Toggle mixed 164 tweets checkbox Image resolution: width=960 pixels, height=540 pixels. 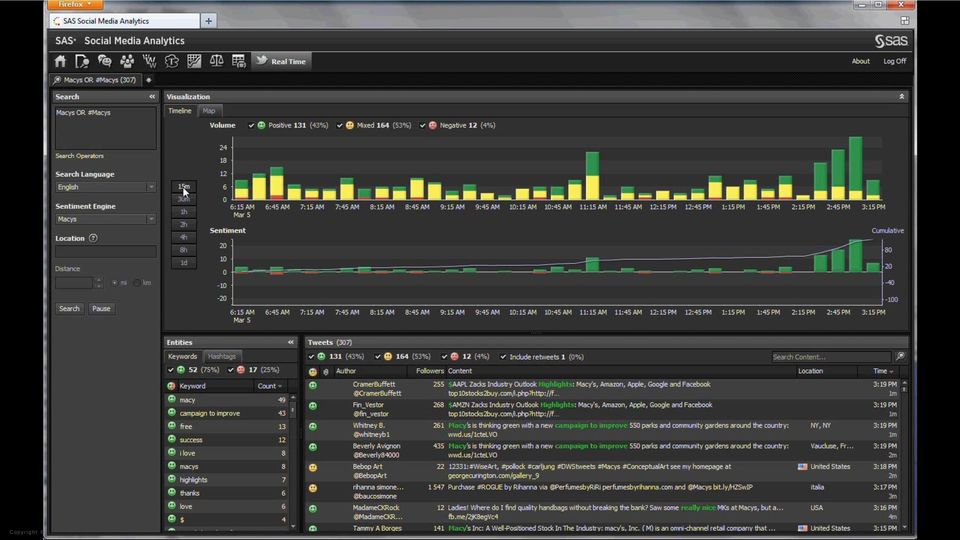[378, 357]
